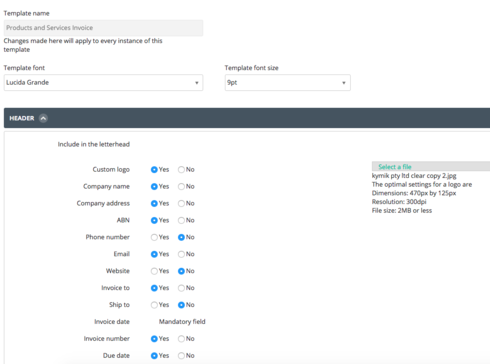Select No for Email
Screen dimensions: 490x364
pos(181,254)
